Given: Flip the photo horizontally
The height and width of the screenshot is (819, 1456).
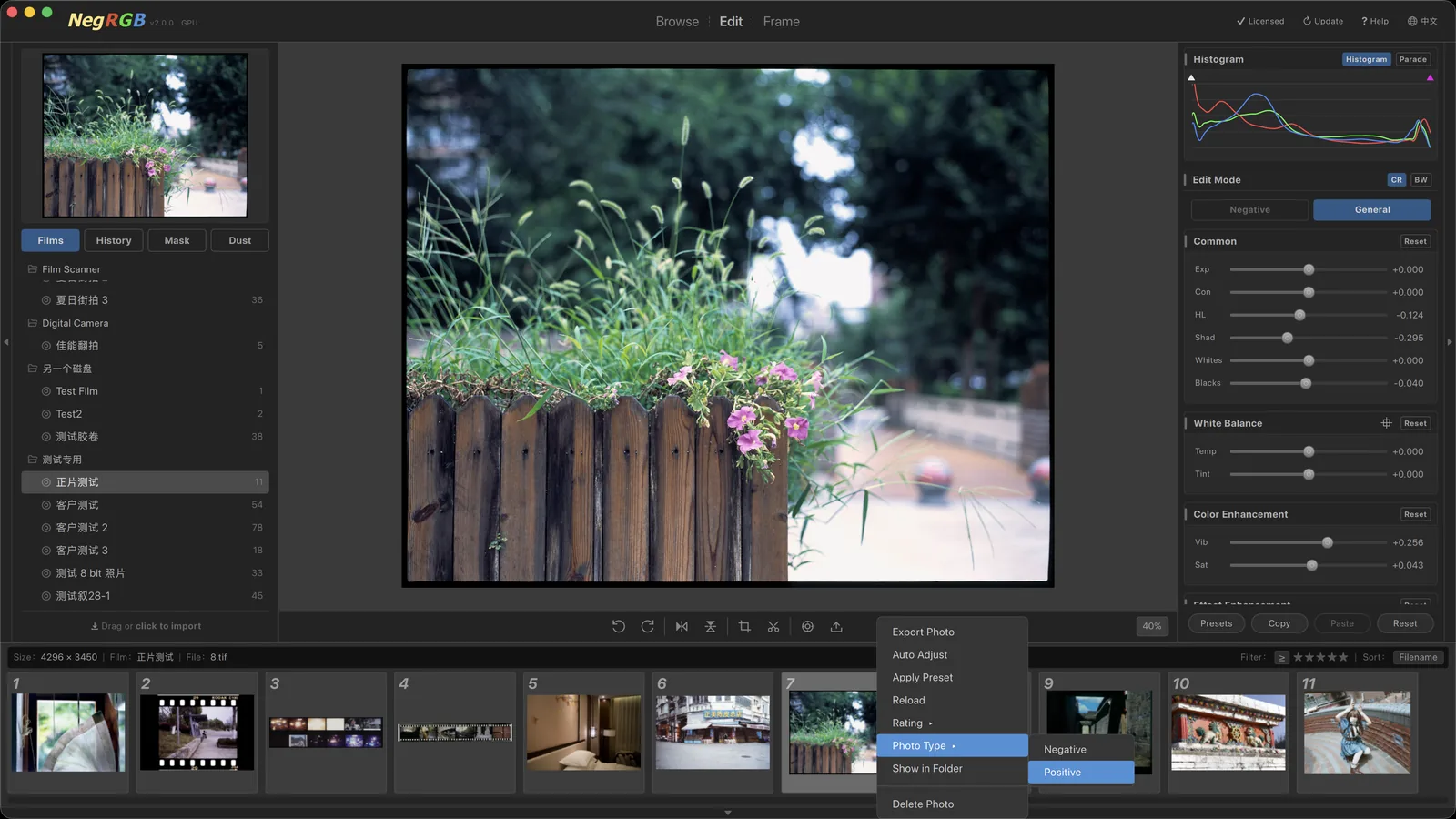Looking at the screenshot, I should (x=682, y=626).
